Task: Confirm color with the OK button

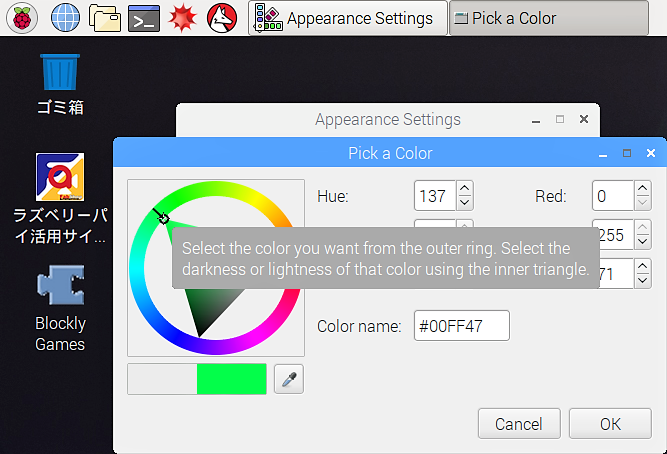Action: [x=610, y=424]
